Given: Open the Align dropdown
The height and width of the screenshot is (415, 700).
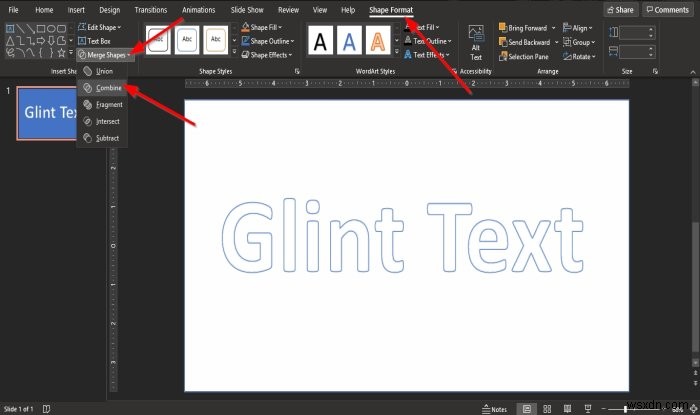Looking at the screenshot, I should pos(578,28).
